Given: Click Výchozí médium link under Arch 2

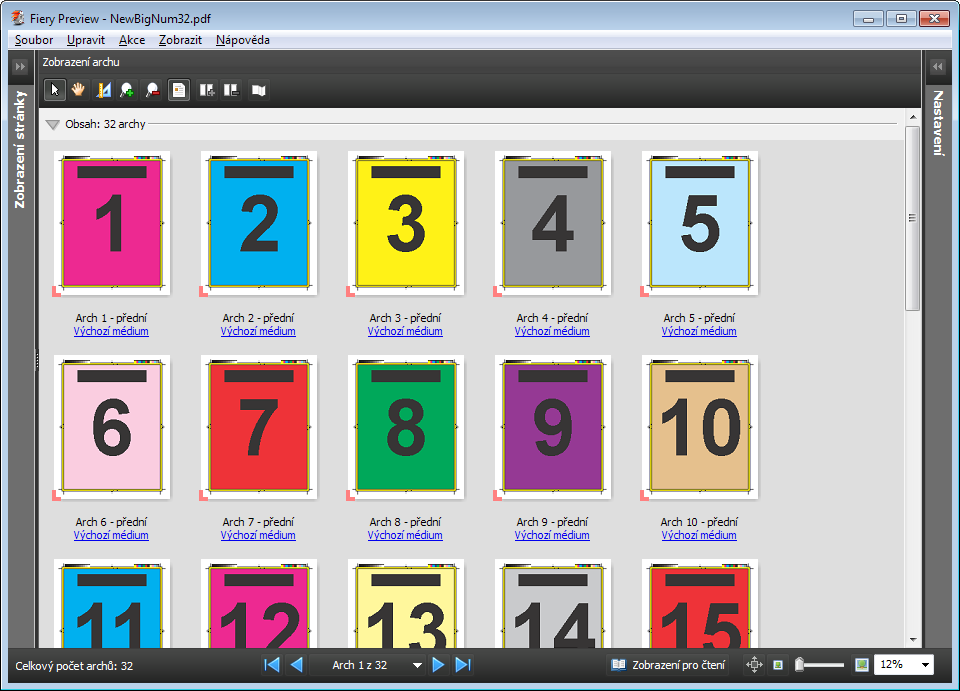Looking at the screenshot, I should click(258, 331).
